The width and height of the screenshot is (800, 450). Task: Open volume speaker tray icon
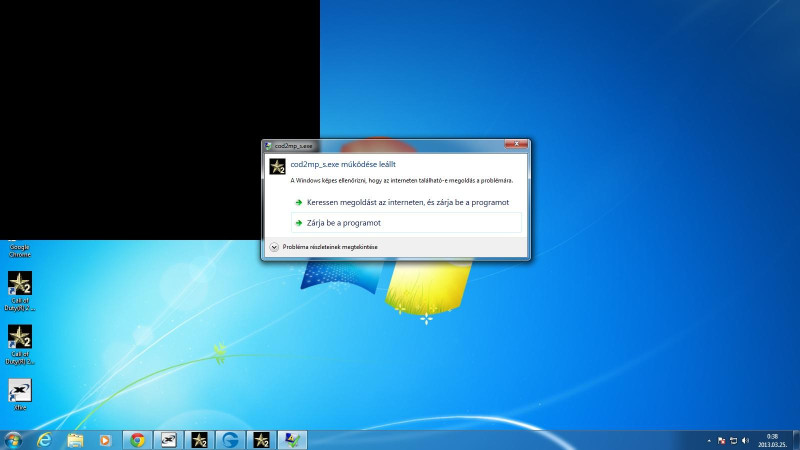[x=745, y=441]
